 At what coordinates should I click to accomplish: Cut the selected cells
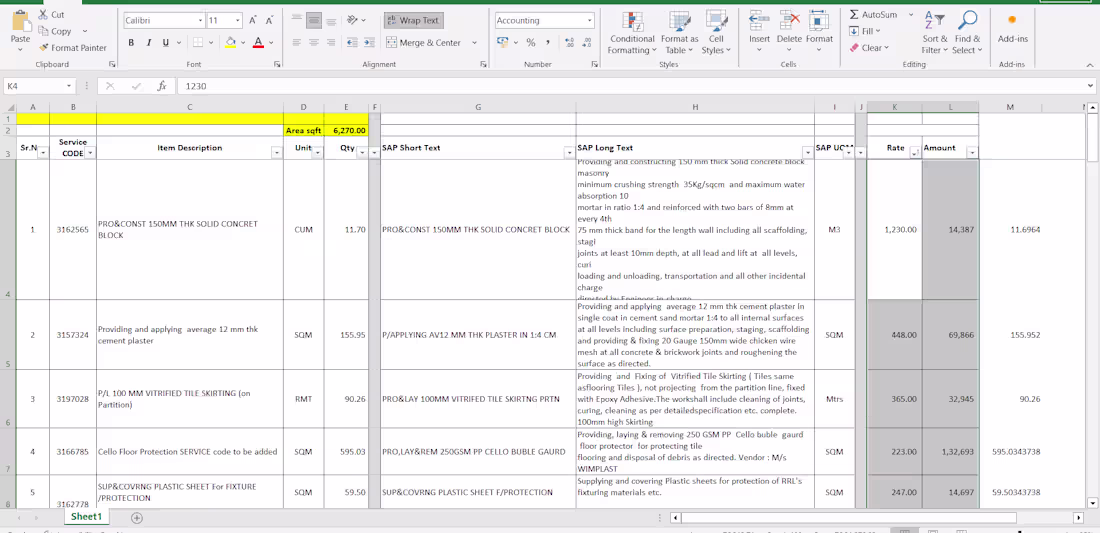point(51,14)
